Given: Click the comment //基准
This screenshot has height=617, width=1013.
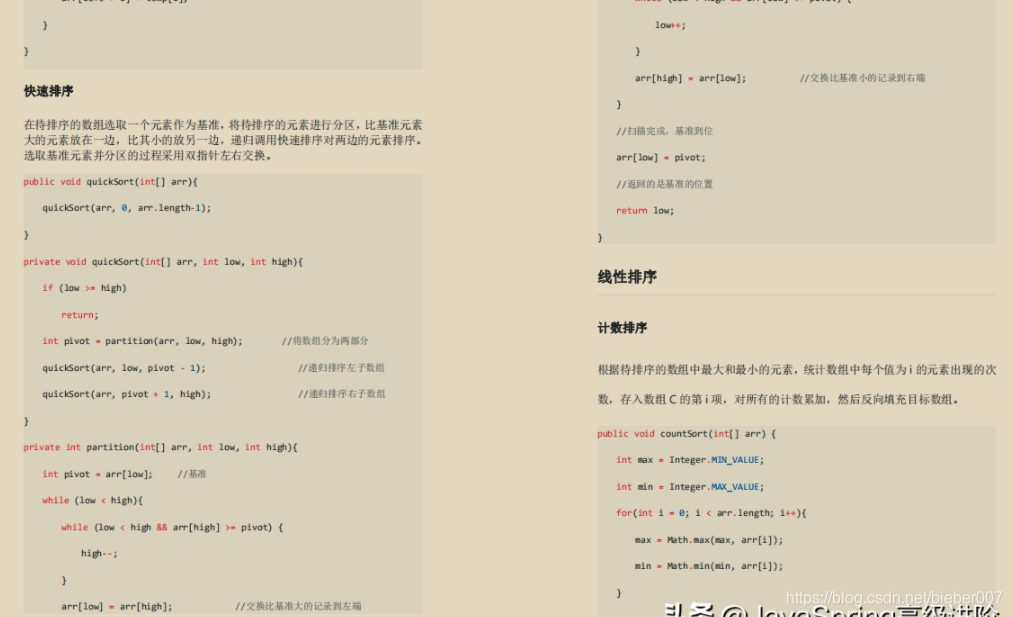Looking at the screenshot, I should click(192, 474).
